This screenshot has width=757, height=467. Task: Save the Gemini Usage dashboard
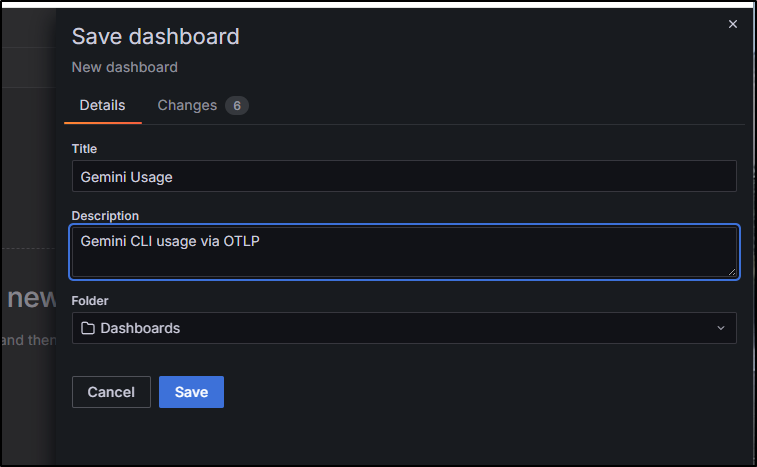click(191, 392)
